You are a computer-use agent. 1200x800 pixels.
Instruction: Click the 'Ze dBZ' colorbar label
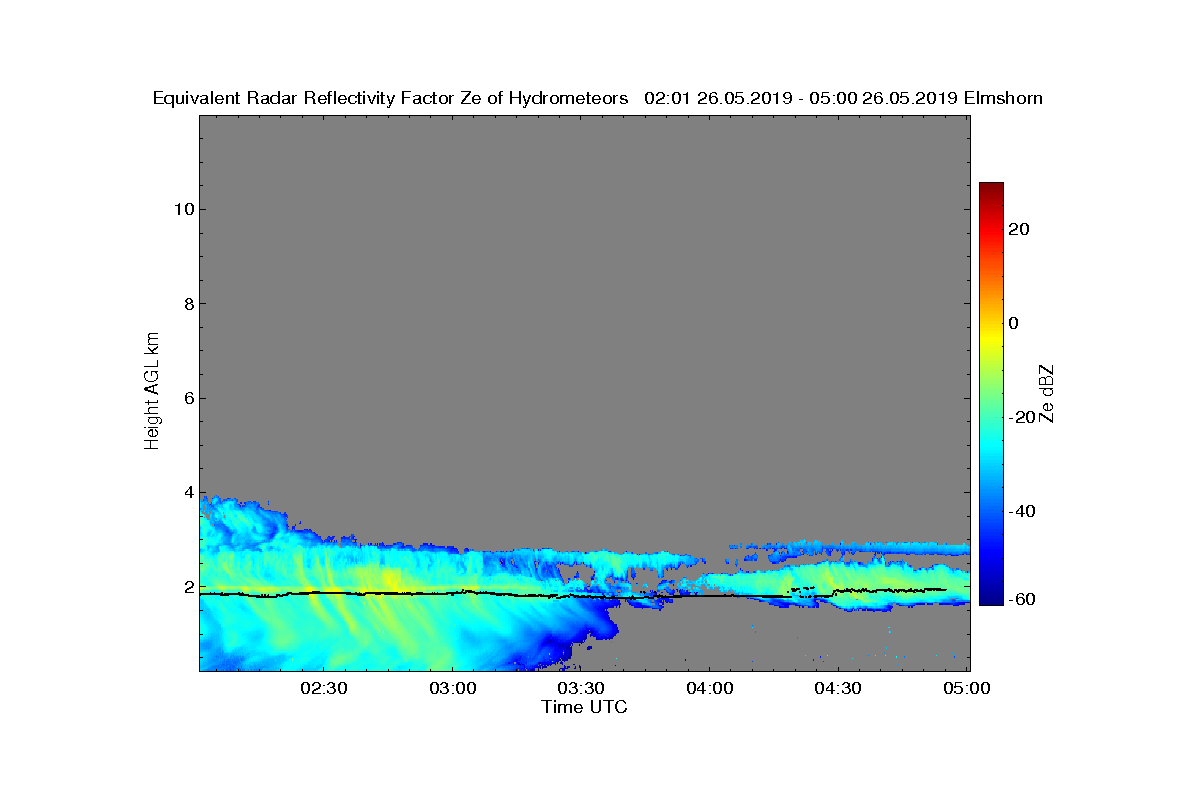coord(1047,393)
